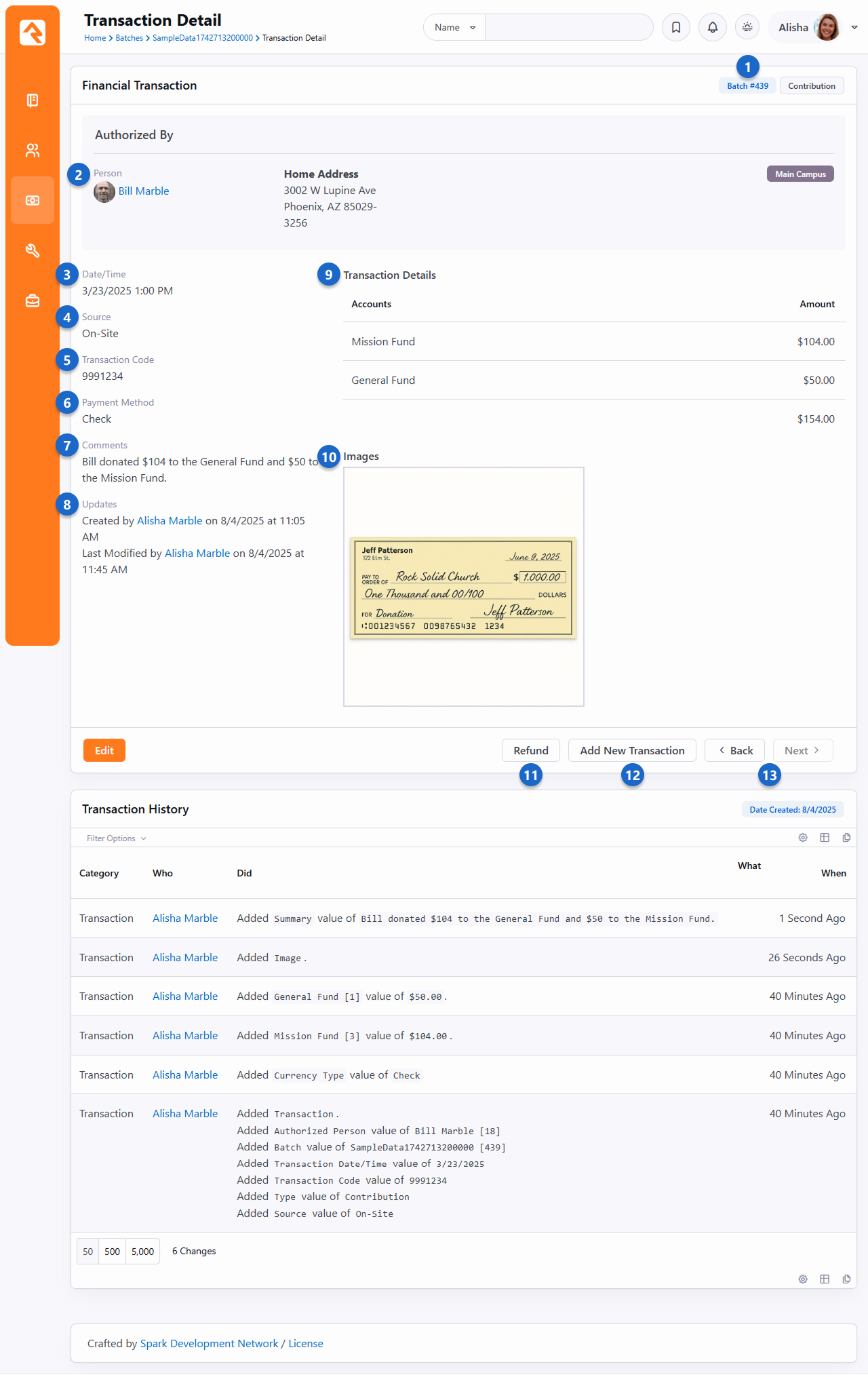Open the People sidebar icon
The width and height of the screenshot is (868, 1375).
click(32, 151)
